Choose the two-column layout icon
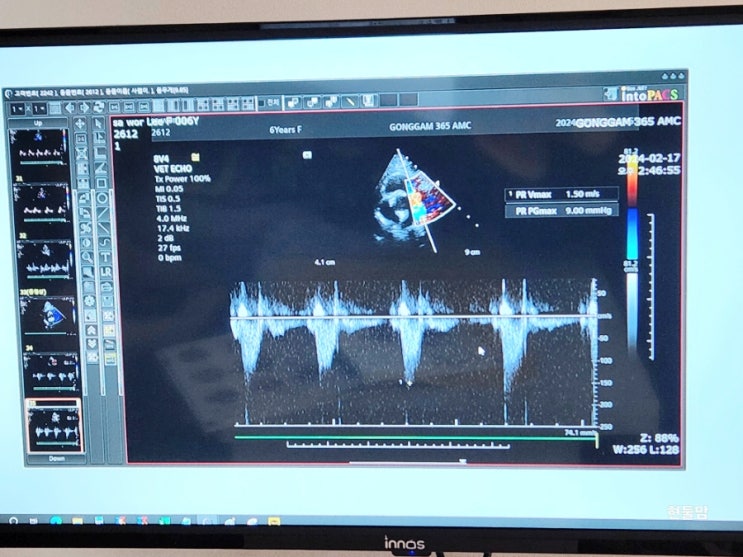 (x=174, y=105)
